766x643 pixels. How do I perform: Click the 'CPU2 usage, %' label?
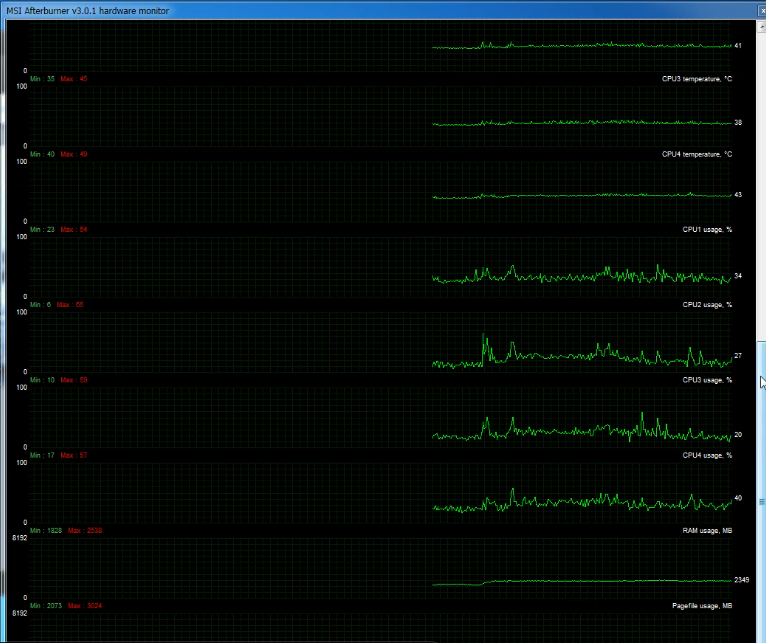click(x=707, y=304)
